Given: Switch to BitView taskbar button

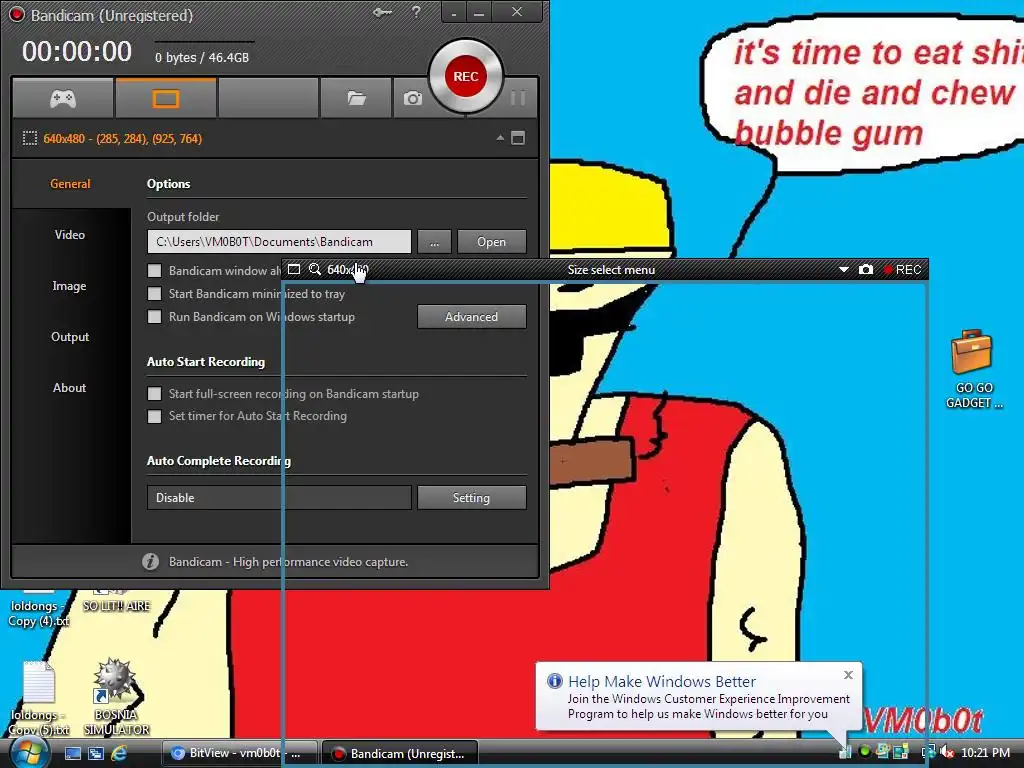Looking at the screenshot, I should 239,753.
